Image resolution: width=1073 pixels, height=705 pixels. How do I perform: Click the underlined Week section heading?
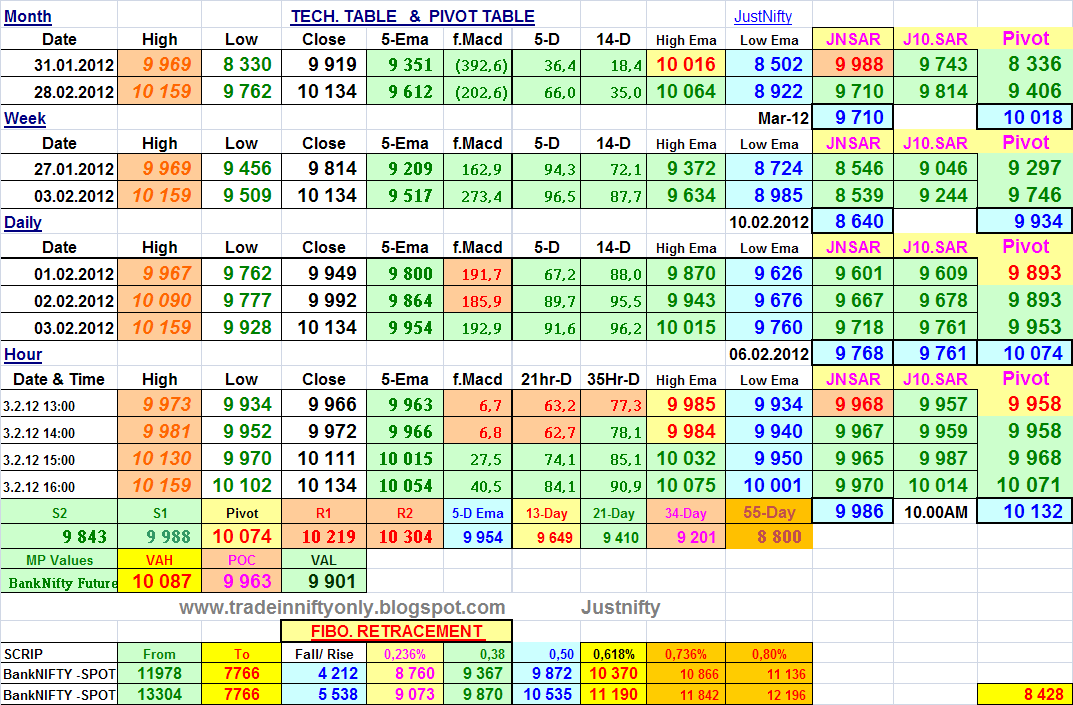25,118
